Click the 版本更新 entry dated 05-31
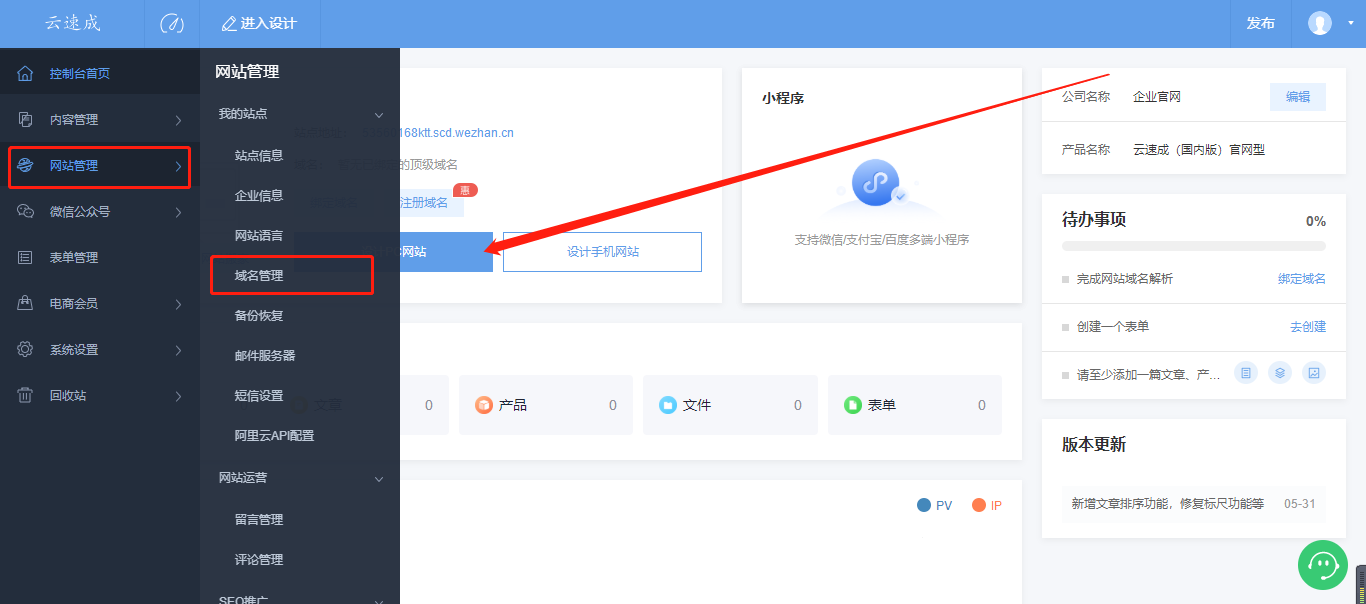 click(x=1194, y=504)
